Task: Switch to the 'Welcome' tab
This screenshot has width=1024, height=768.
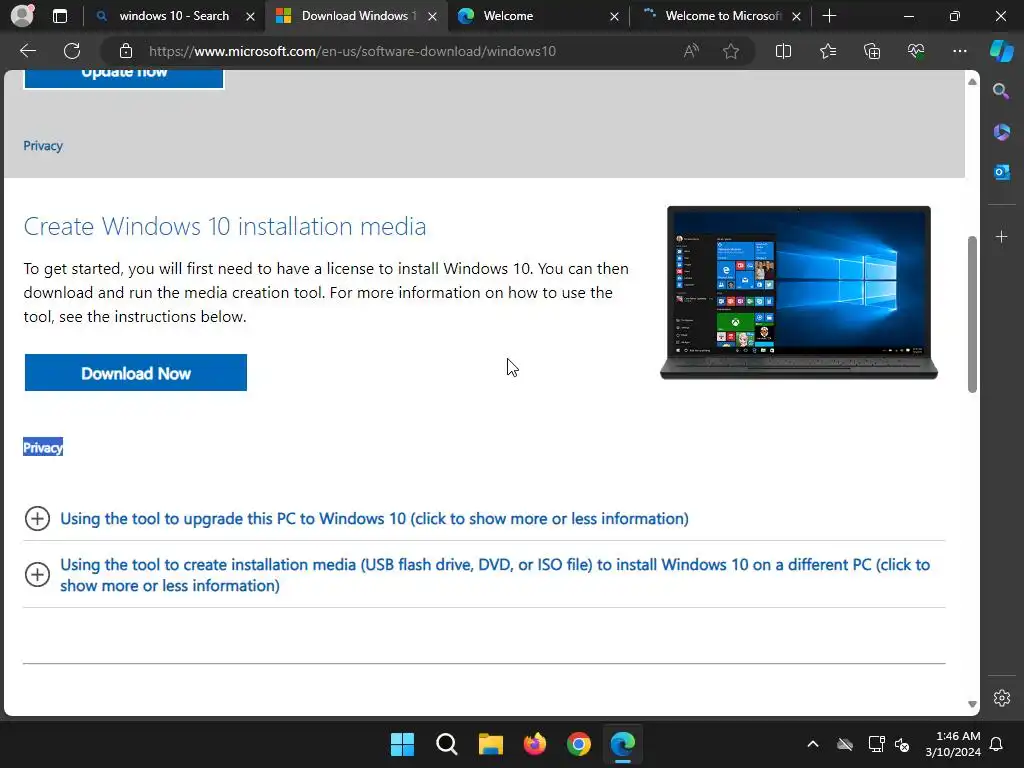Action: pos(508,16)
